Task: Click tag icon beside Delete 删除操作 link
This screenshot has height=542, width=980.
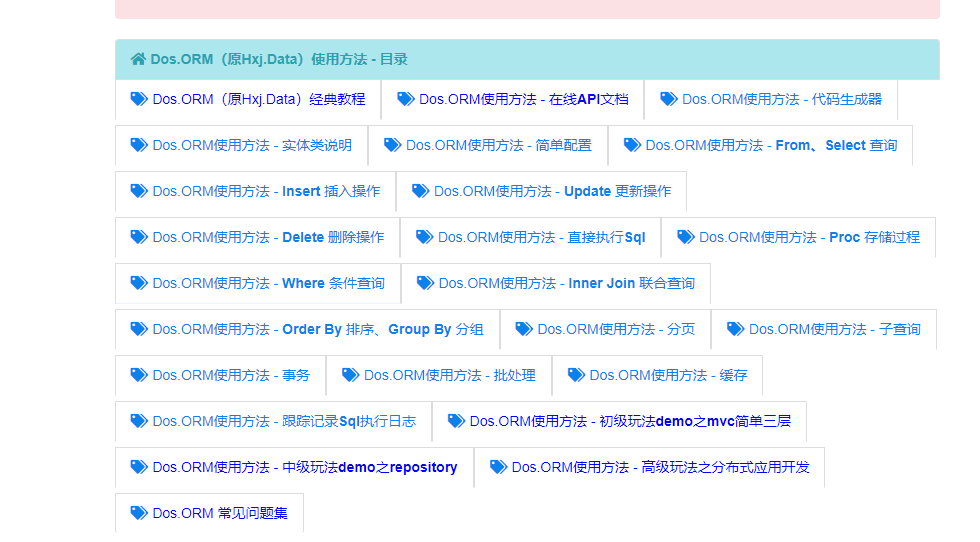Action: click(139, 237)
